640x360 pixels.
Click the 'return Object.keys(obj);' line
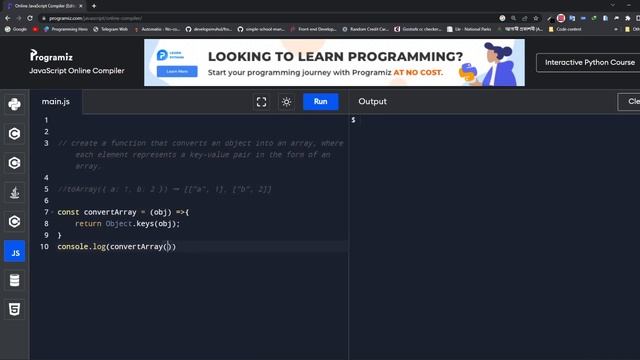tap(127, 224)
